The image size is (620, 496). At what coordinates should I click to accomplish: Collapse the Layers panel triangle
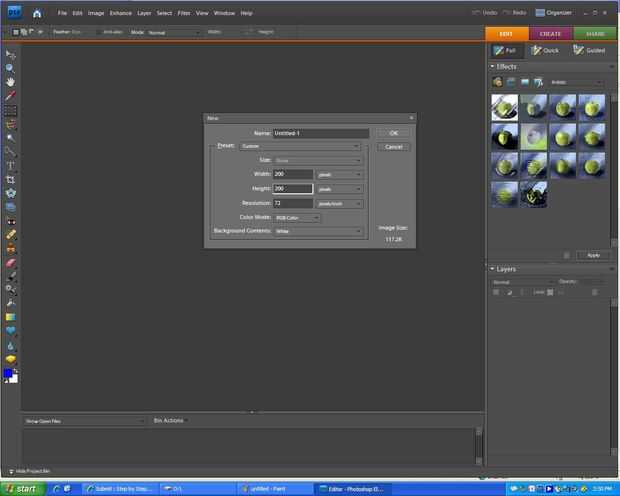pyautogui.click(x=492, y=269)
